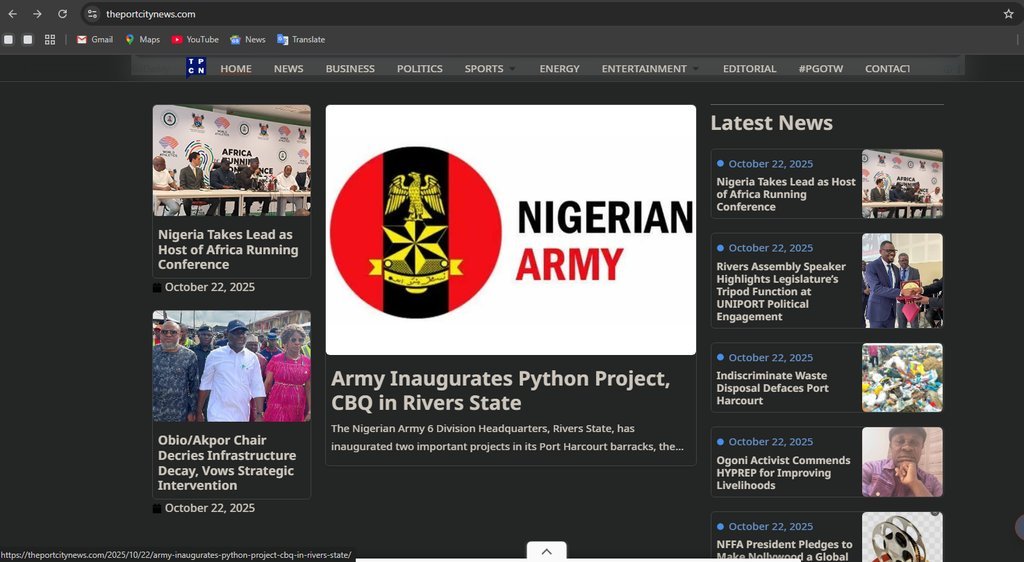Open Africa Running Conference photo in left column
The image size is (1024, 562).
(232, 161)
